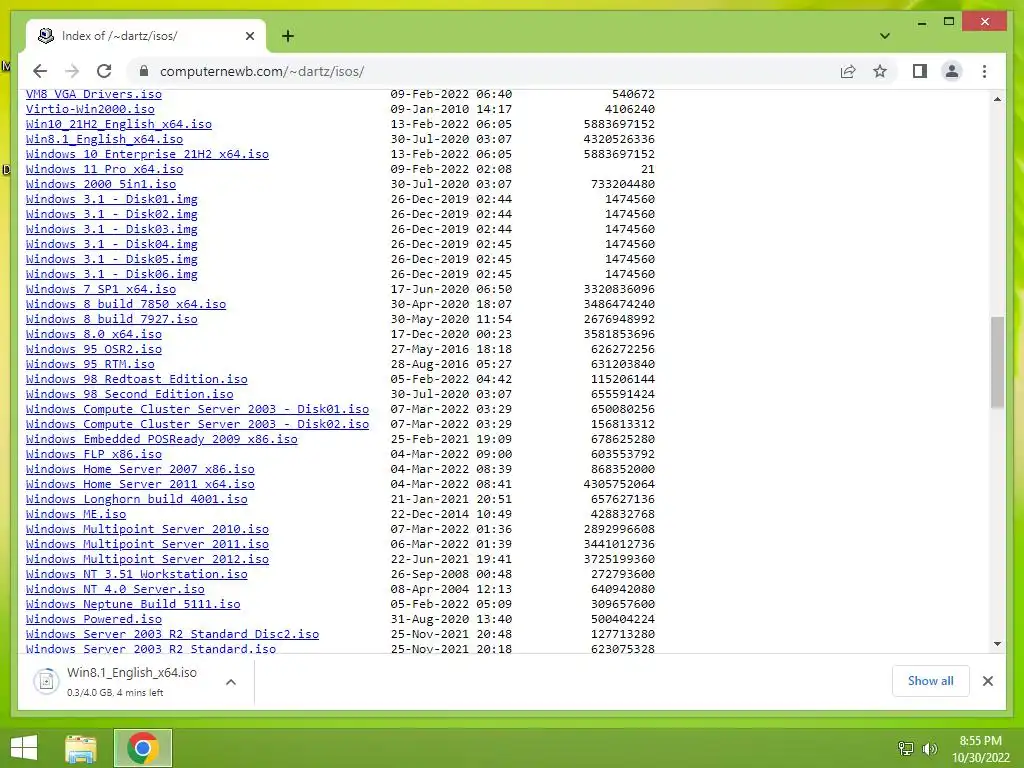Viewport: 1024px width, 768px height.
Task: Click Windows_Home_Server_2011_x64.iso
Action: click(140, 485)
